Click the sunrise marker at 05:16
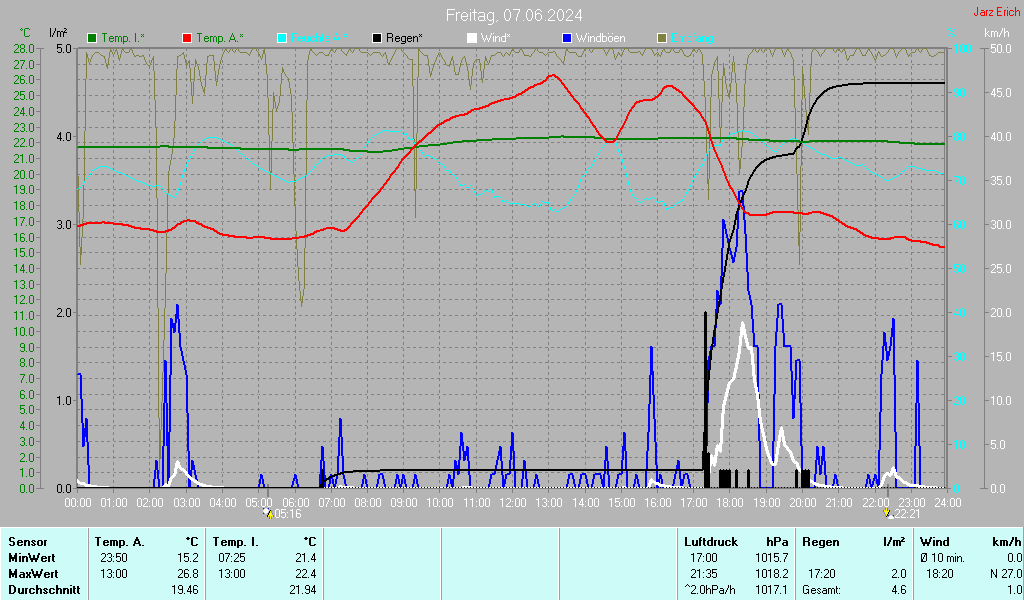 (x=267, y=512)
